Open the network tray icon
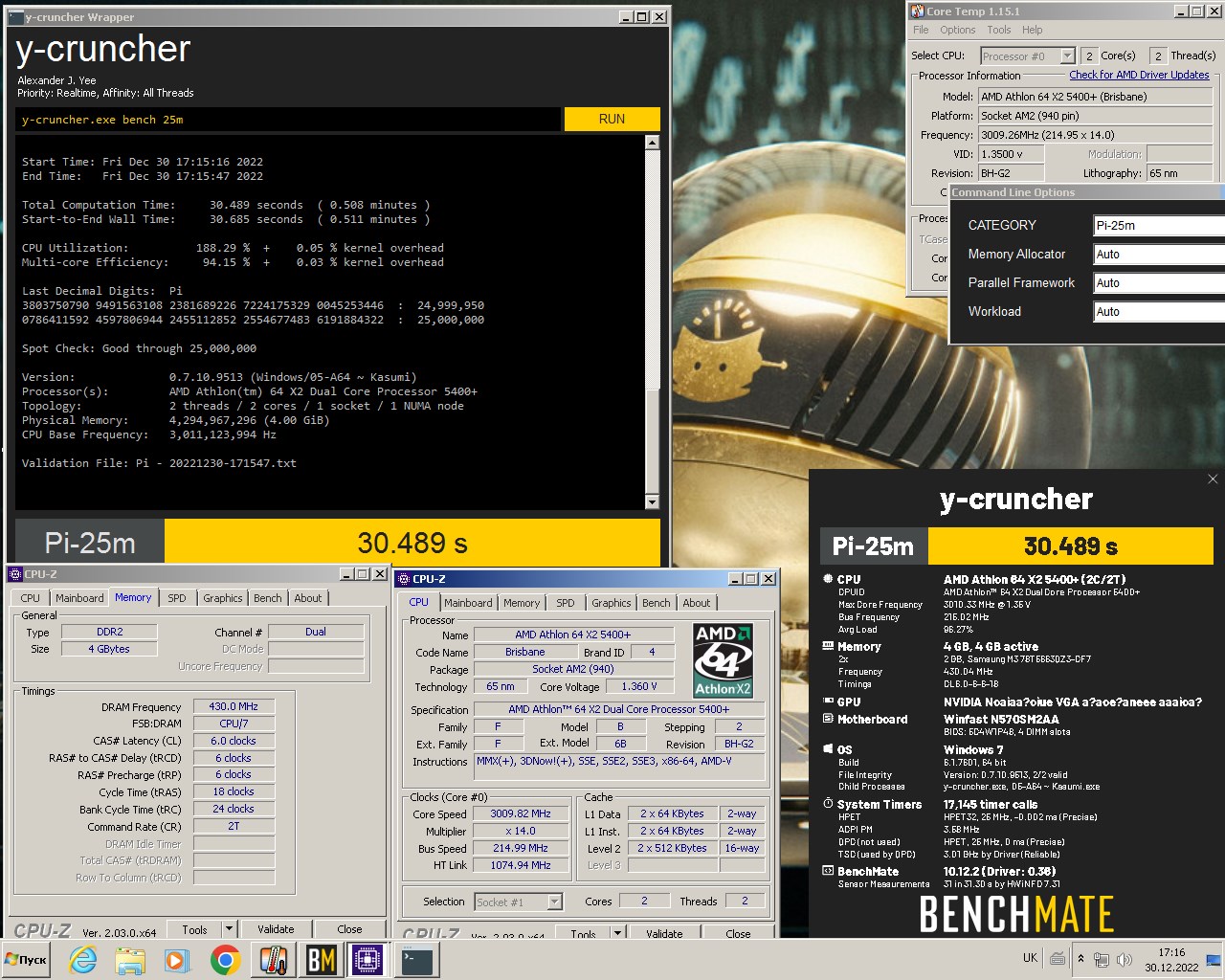1225x980 pixels. click(x=1102, y=959)
